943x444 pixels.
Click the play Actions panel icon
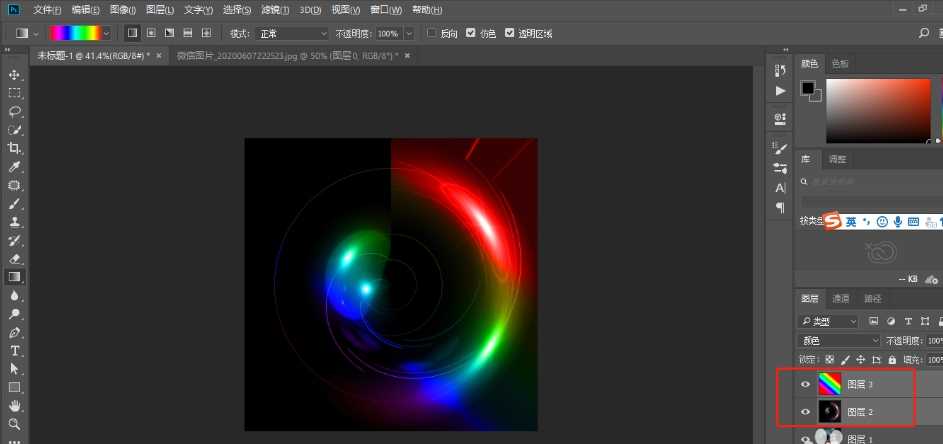point(780,91)
